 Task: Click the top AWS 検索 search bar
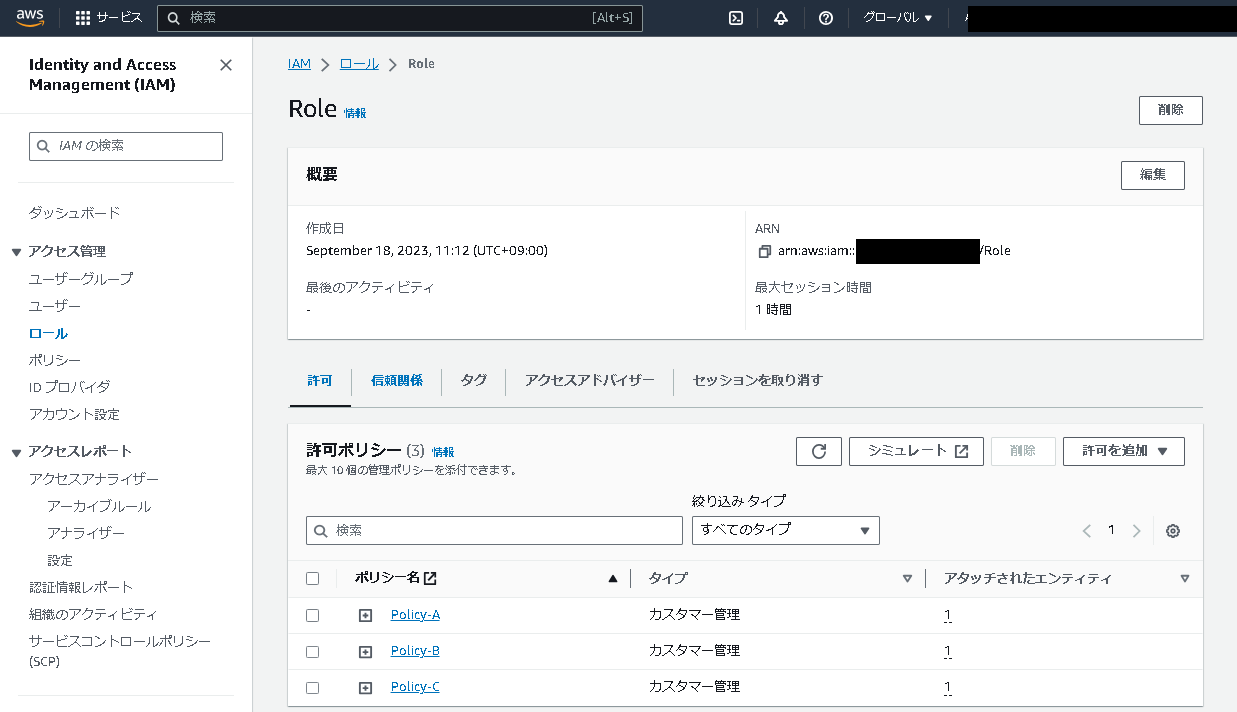click(400, 18)
